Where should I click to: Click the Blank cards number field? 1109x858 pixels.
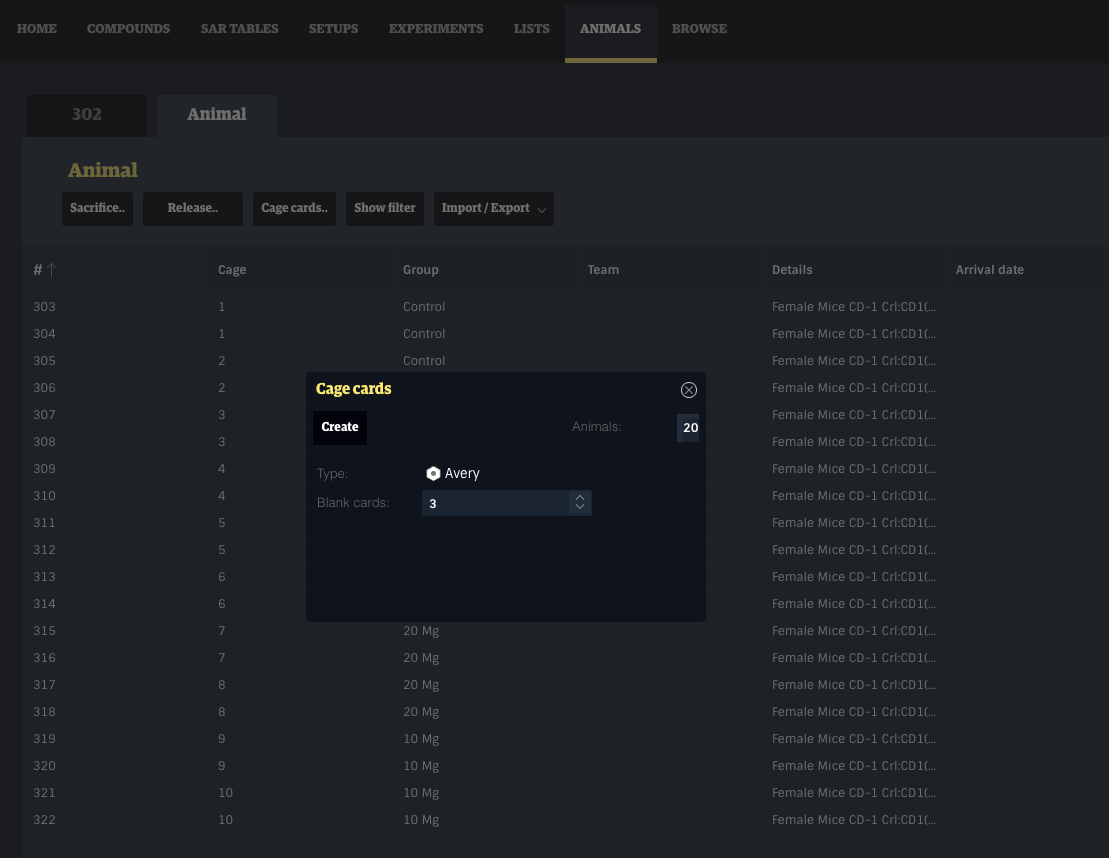pyautogui.click(x=495, y=503)
